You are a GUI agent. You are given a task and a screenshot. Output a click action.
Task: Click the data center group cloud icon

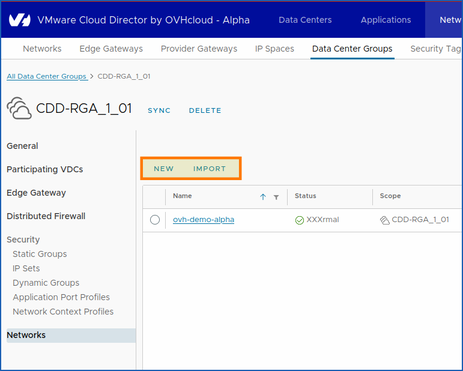coord(19,108)
